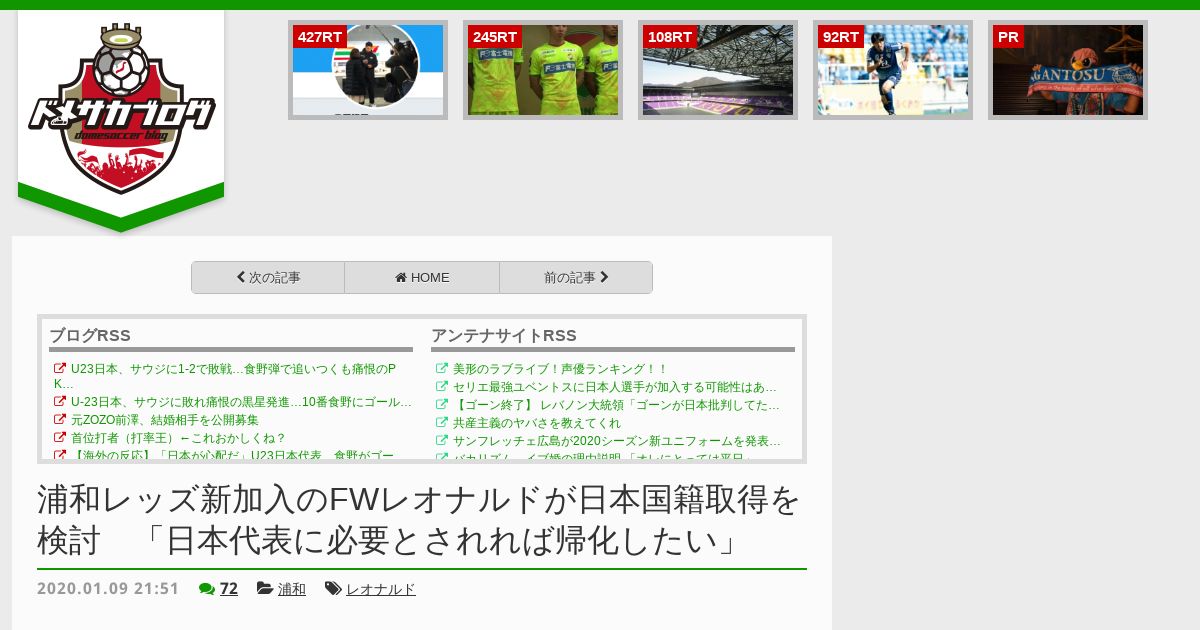The width and height of the screenshot is (1200, 630).
Task: Click the アンテナサイトRSS heading
Action: 504,335
